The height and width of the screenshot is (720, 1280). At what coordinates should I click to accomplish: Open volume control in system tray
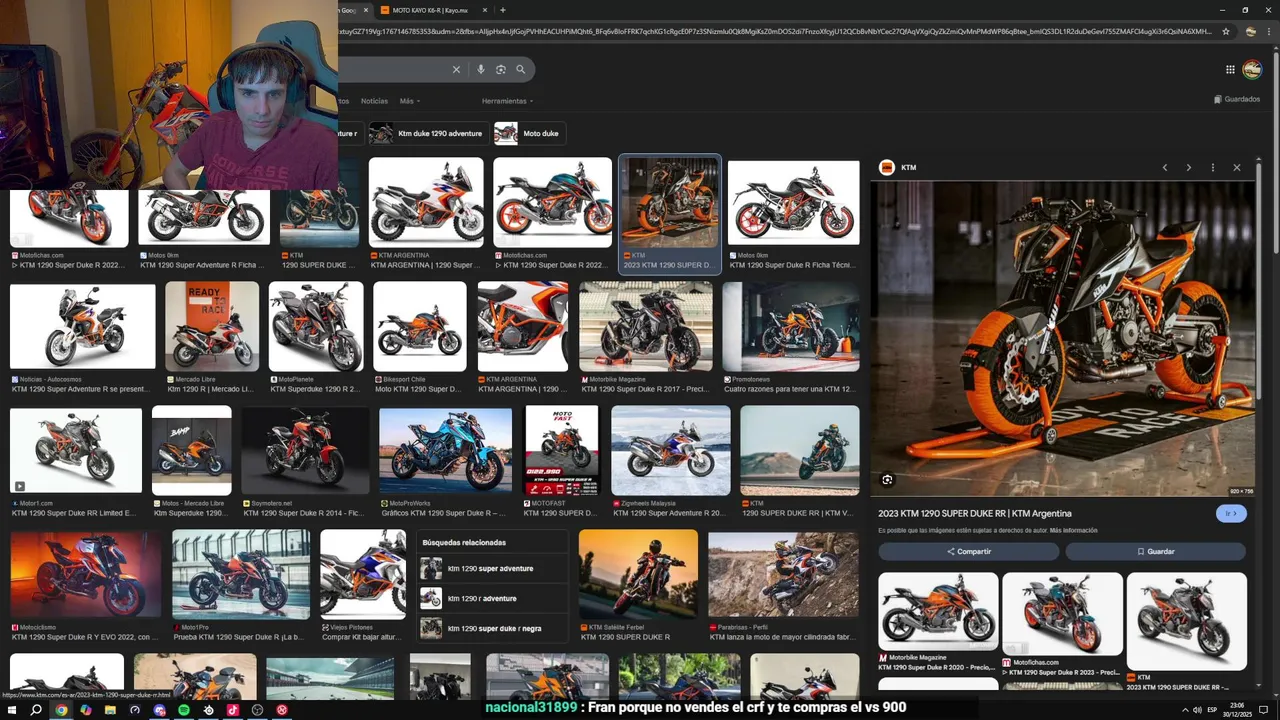click(1197, 710)
